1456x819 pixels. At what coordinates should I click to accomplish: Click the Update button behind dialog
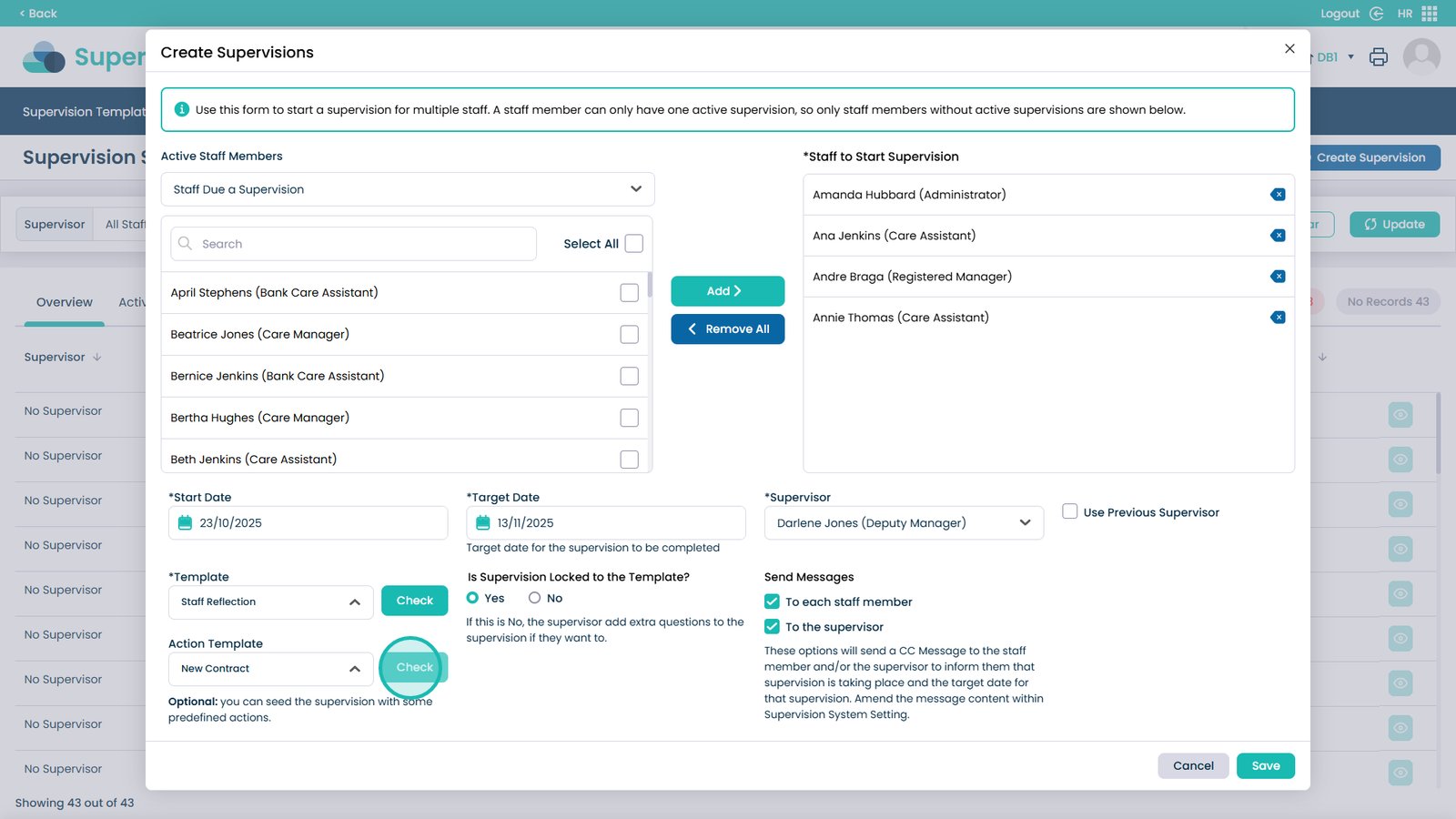(x=1394, y=225)
